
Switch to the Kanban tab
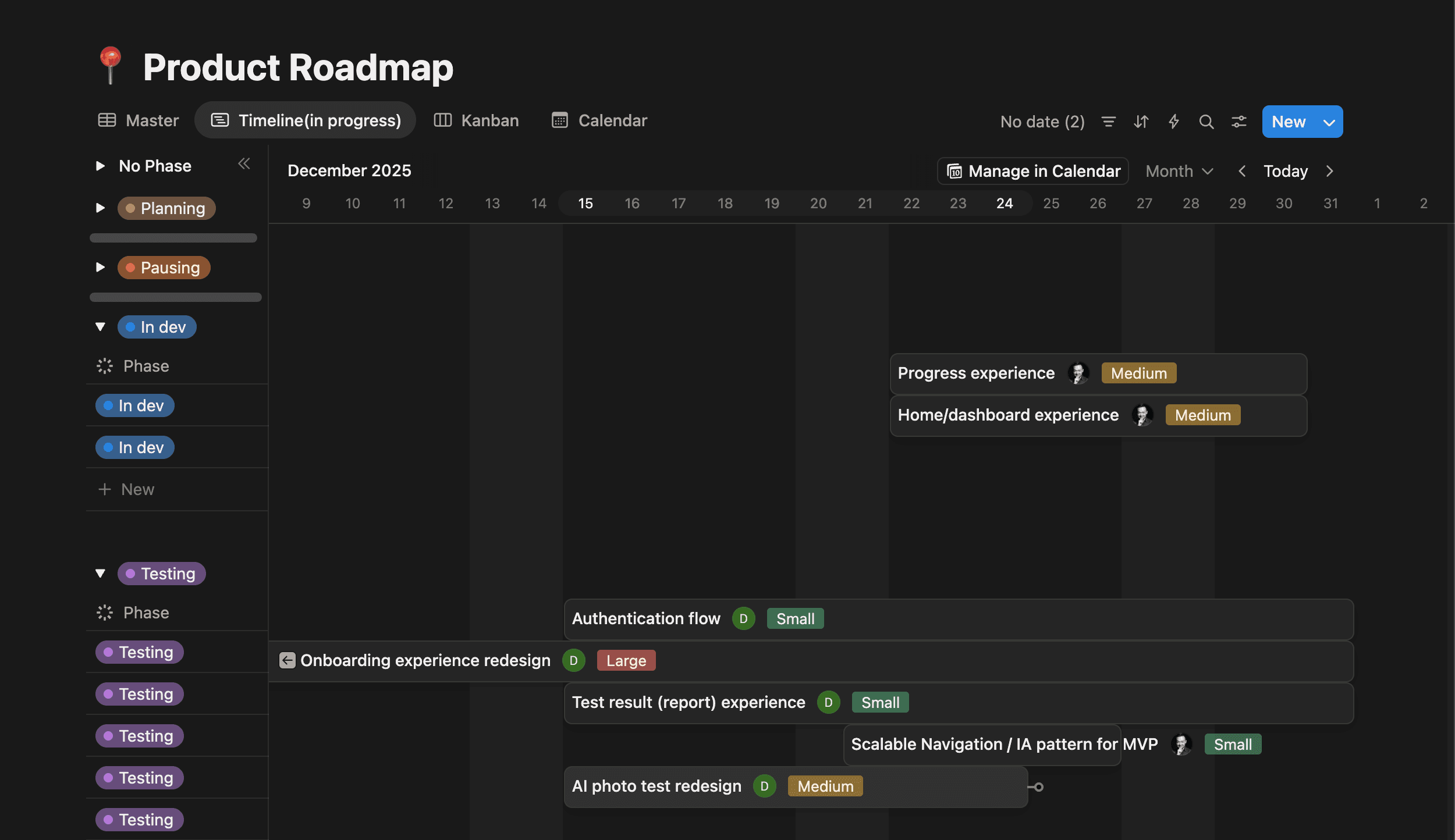(477, 120)
